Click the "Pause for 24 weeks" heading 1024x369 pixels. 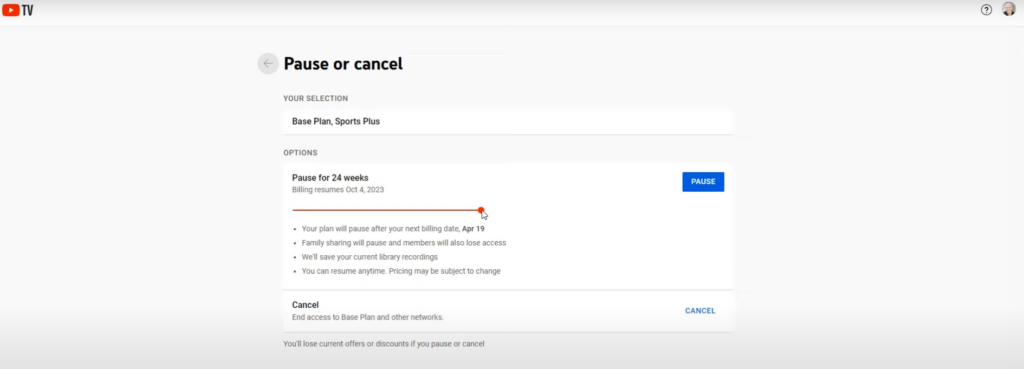pyautogui.click(x=330, y=178)
